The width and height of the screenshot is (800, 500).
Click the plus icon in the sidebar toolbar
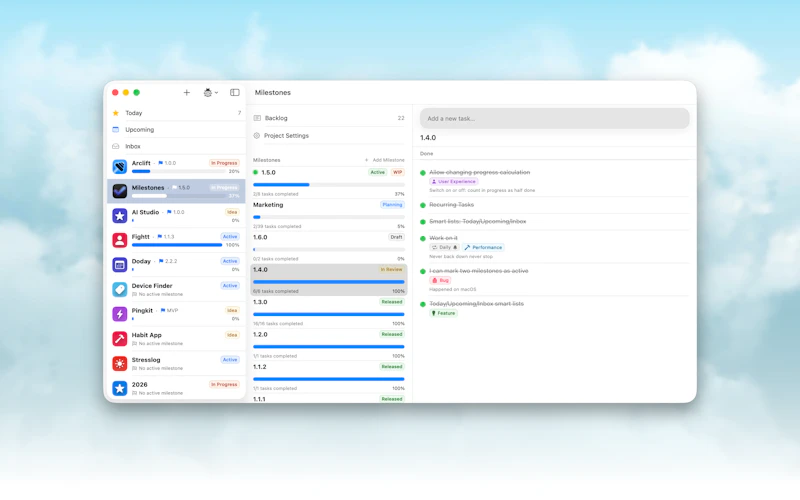(x=187, y=92)
